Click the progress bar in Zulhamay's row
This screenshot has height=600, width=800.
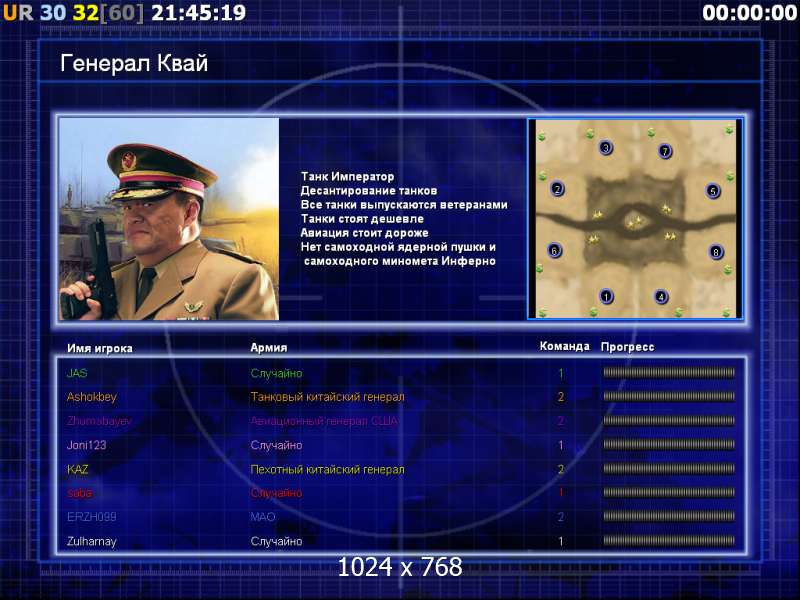[x=669, y=540]
